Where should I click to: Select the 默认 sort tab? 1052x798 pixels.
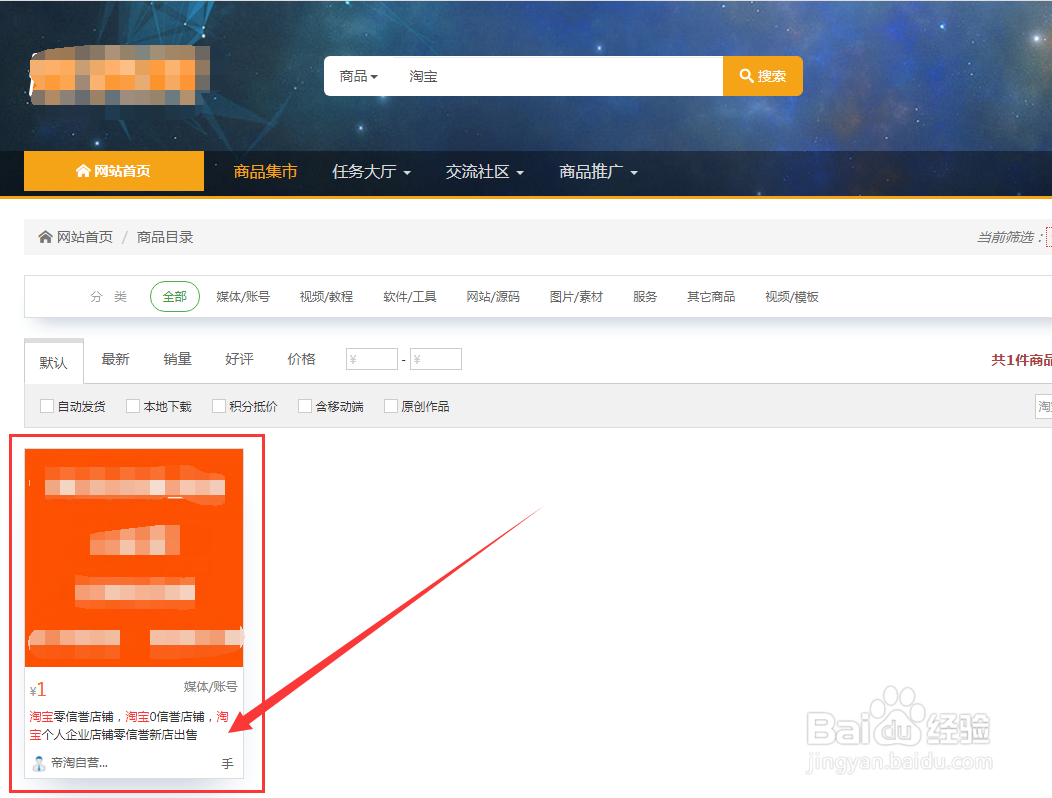tap(54, 362)
